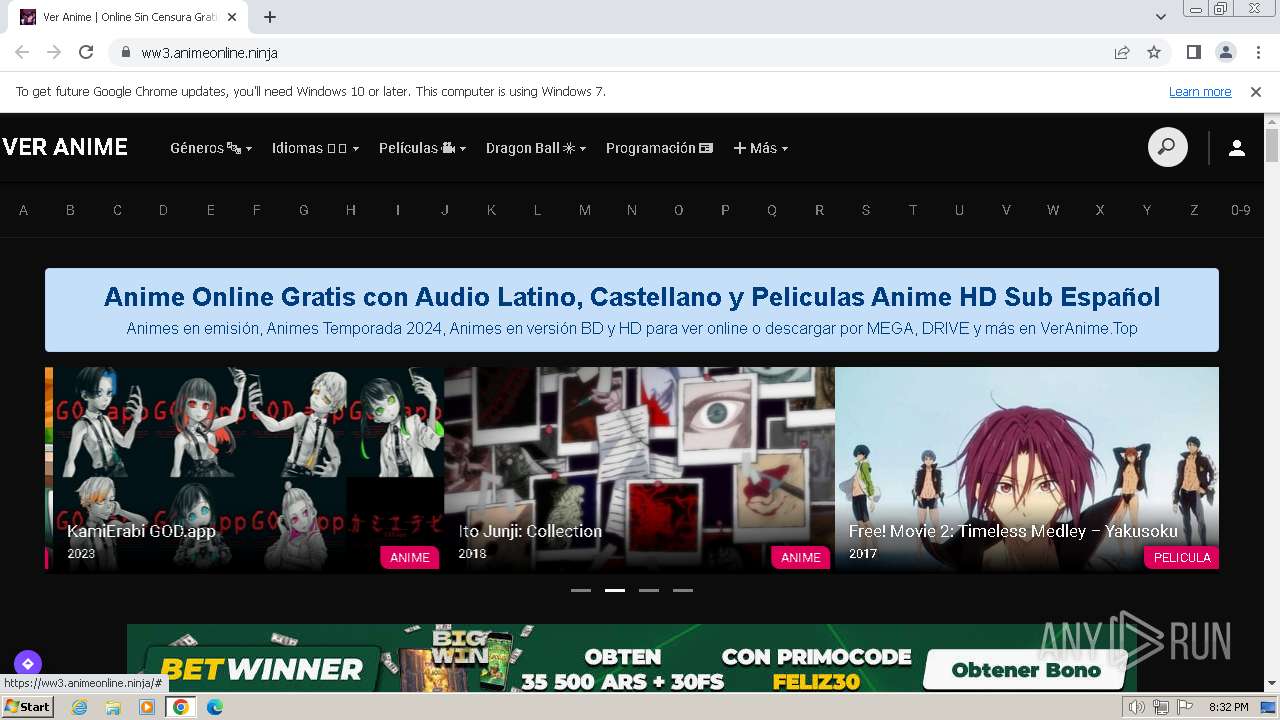Click the PELICULA tag on Free! slide
The width and height of the screenshot is (1280, 720).
point(1182,557)
